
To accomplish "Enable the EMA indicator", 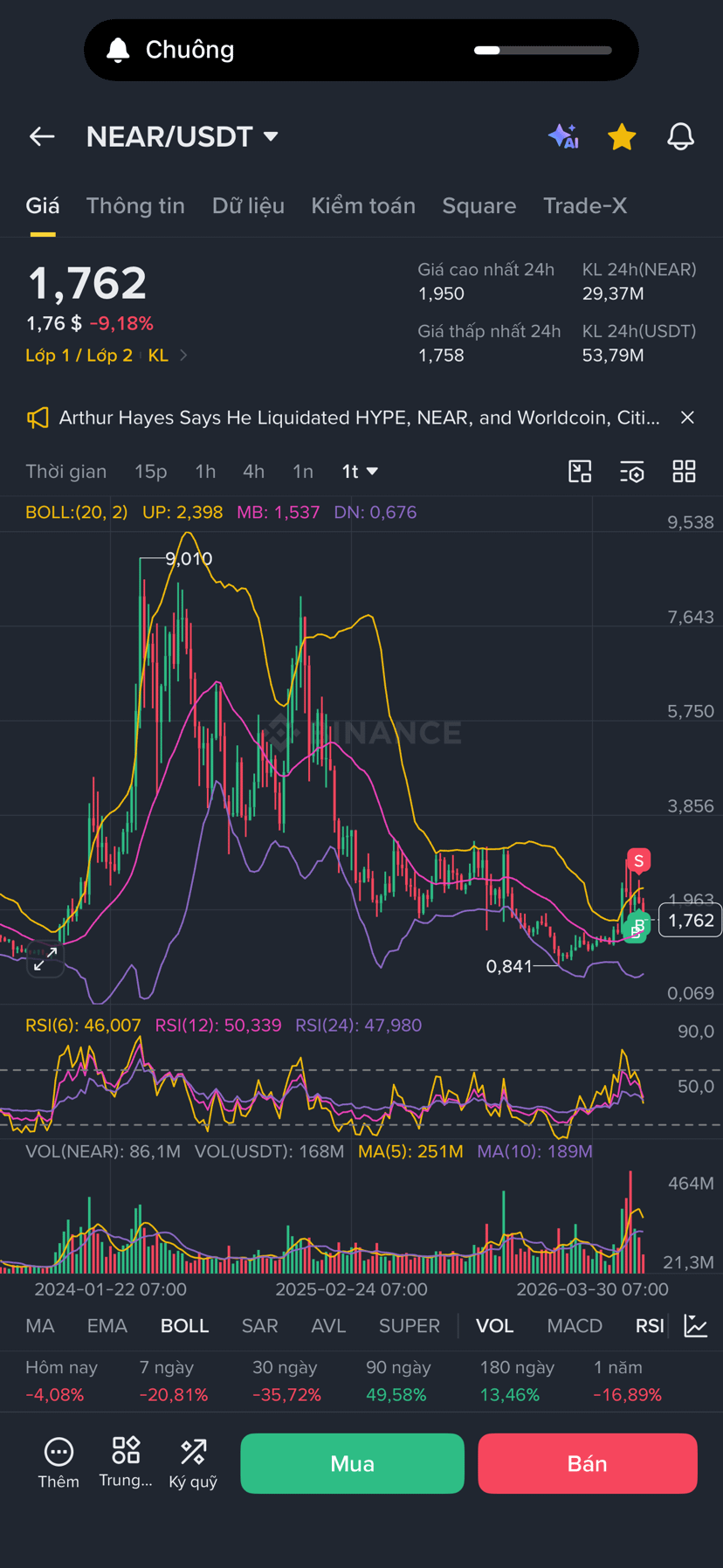I will click(x=107, y=1326).
